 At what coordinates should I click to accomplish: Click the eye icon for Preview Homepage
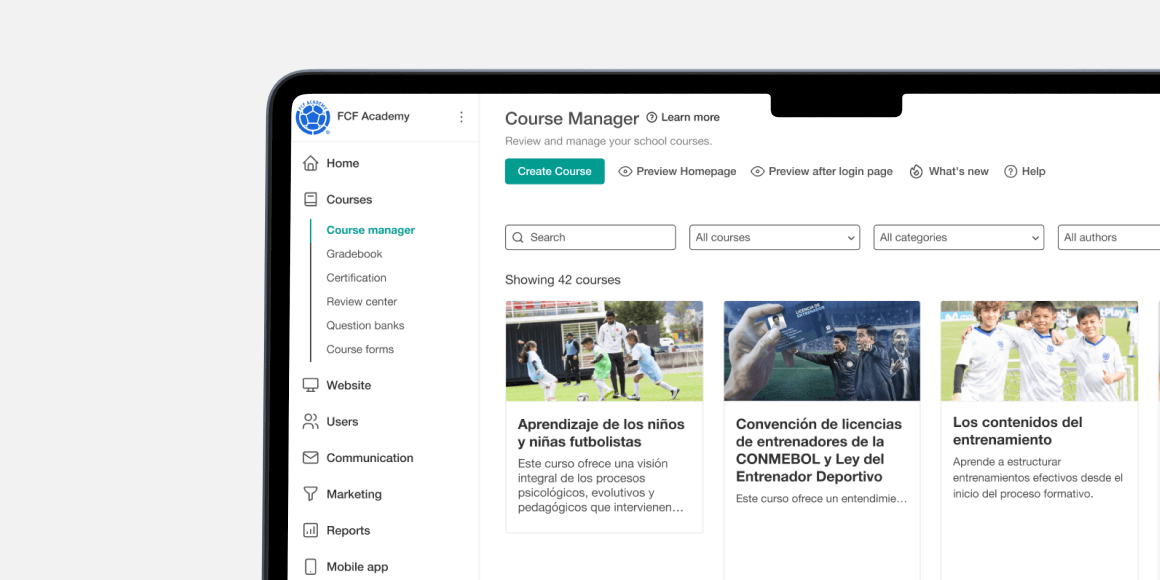point(625,172)
